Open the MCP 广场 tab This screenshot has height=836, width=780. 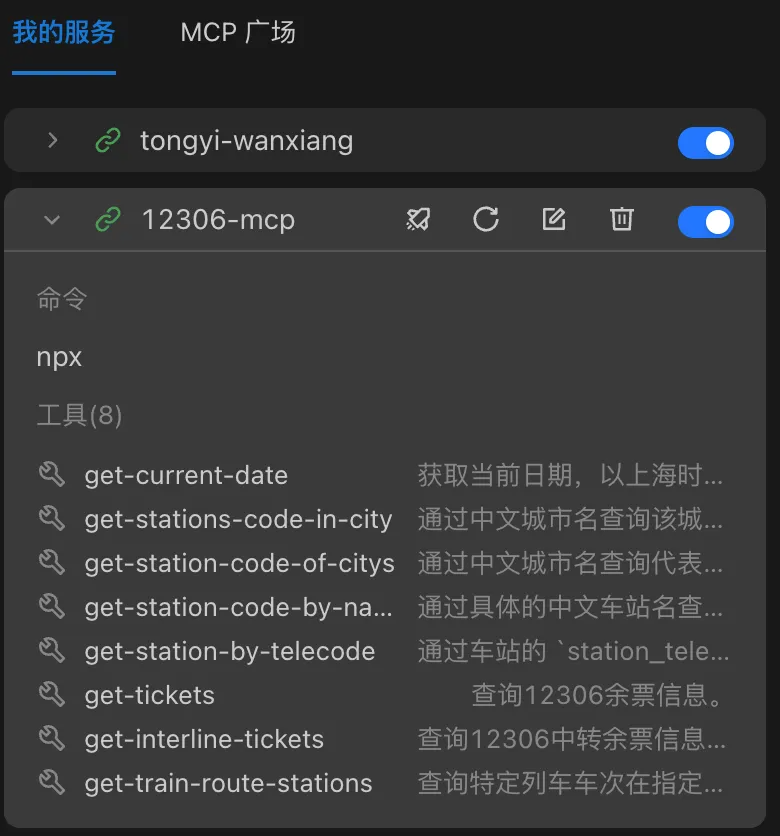[238, 33]
